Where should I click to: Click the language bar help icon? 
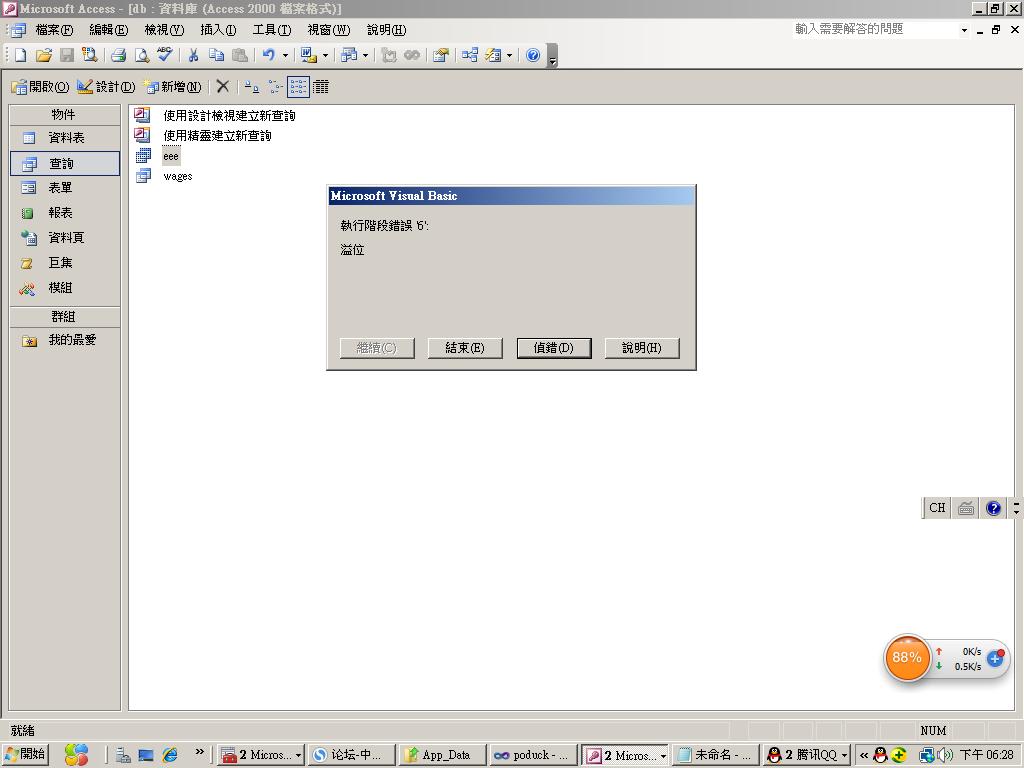tap(993, 508)
